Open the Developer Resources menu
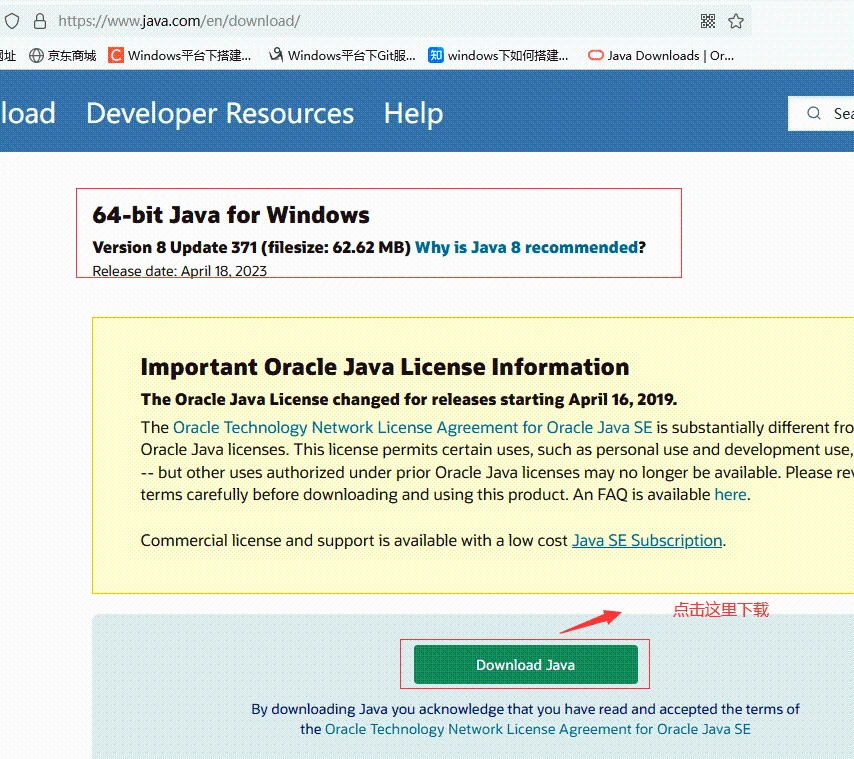The image size is (854, 759). pos(220,113)
